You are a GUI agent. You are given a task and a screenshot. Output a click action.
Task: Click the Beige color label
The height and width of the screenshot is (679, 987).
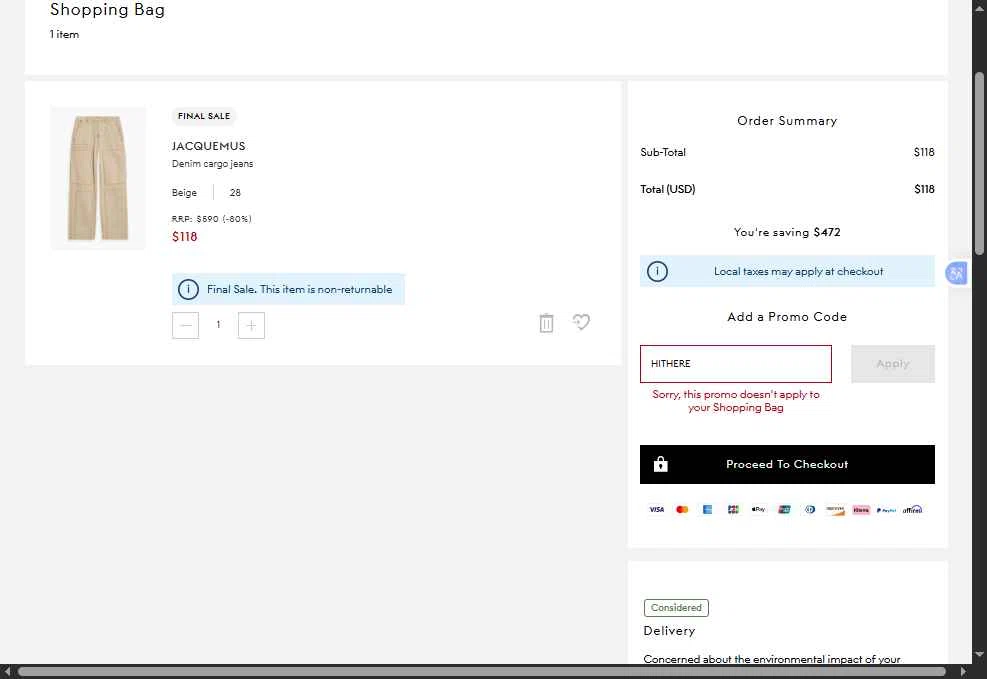tap(184, 193)
